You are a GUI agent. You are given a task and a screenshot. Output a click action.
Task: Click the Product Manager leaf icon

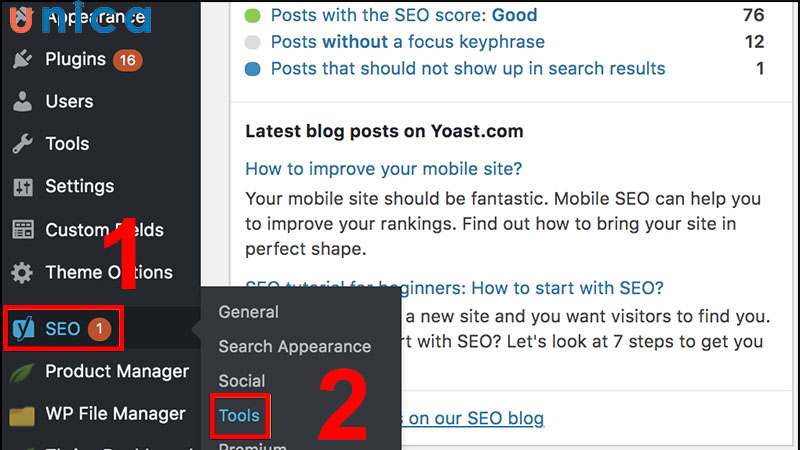click(x=22, y=372)
